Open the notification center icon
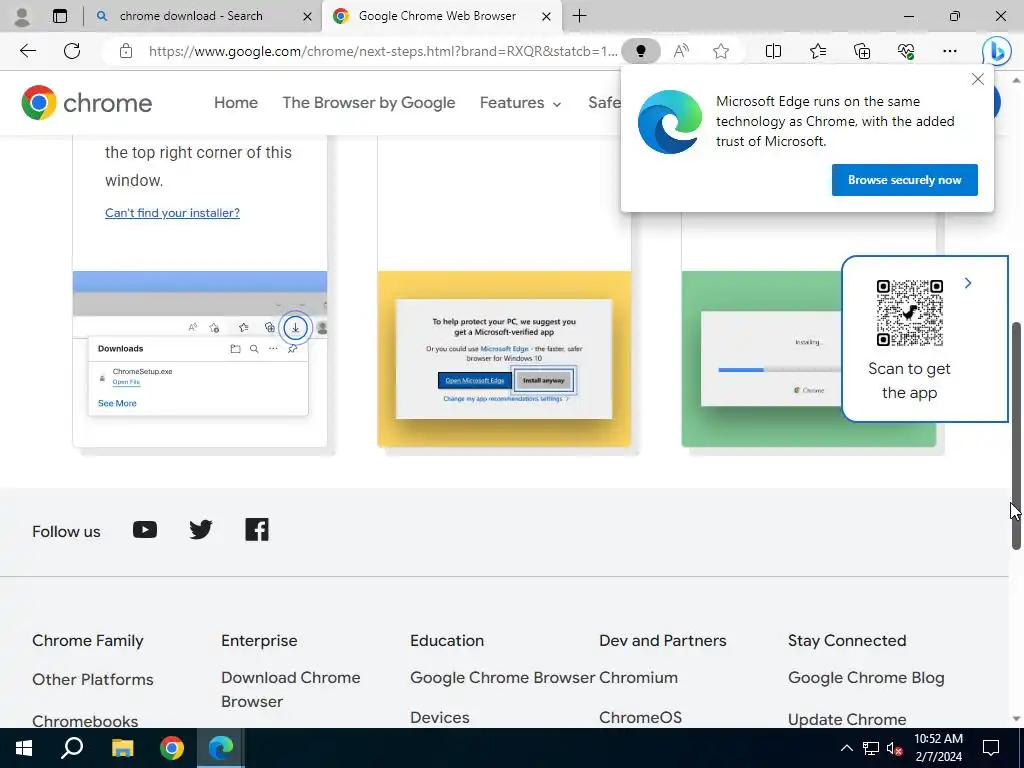Viewport: 1024px width, 768px height. click(x=991, y=748)
